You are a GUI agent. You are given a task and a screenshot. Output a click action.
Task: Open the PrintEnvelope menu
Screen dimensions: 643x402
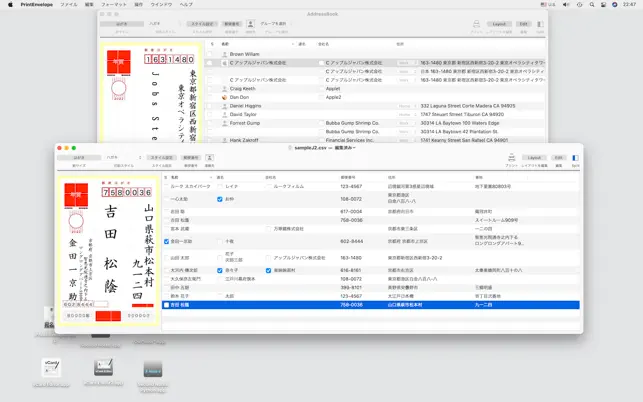coord(37,5)
